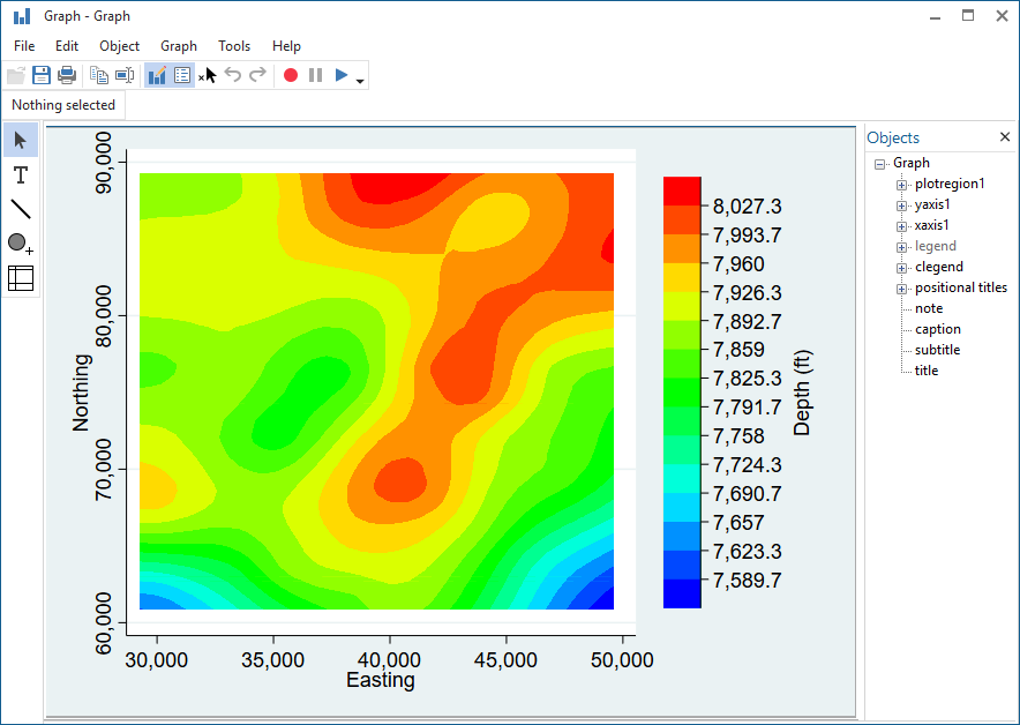1020x725 pixels.
Task: Select the Add Text tool
Action: tap(21, 176)
